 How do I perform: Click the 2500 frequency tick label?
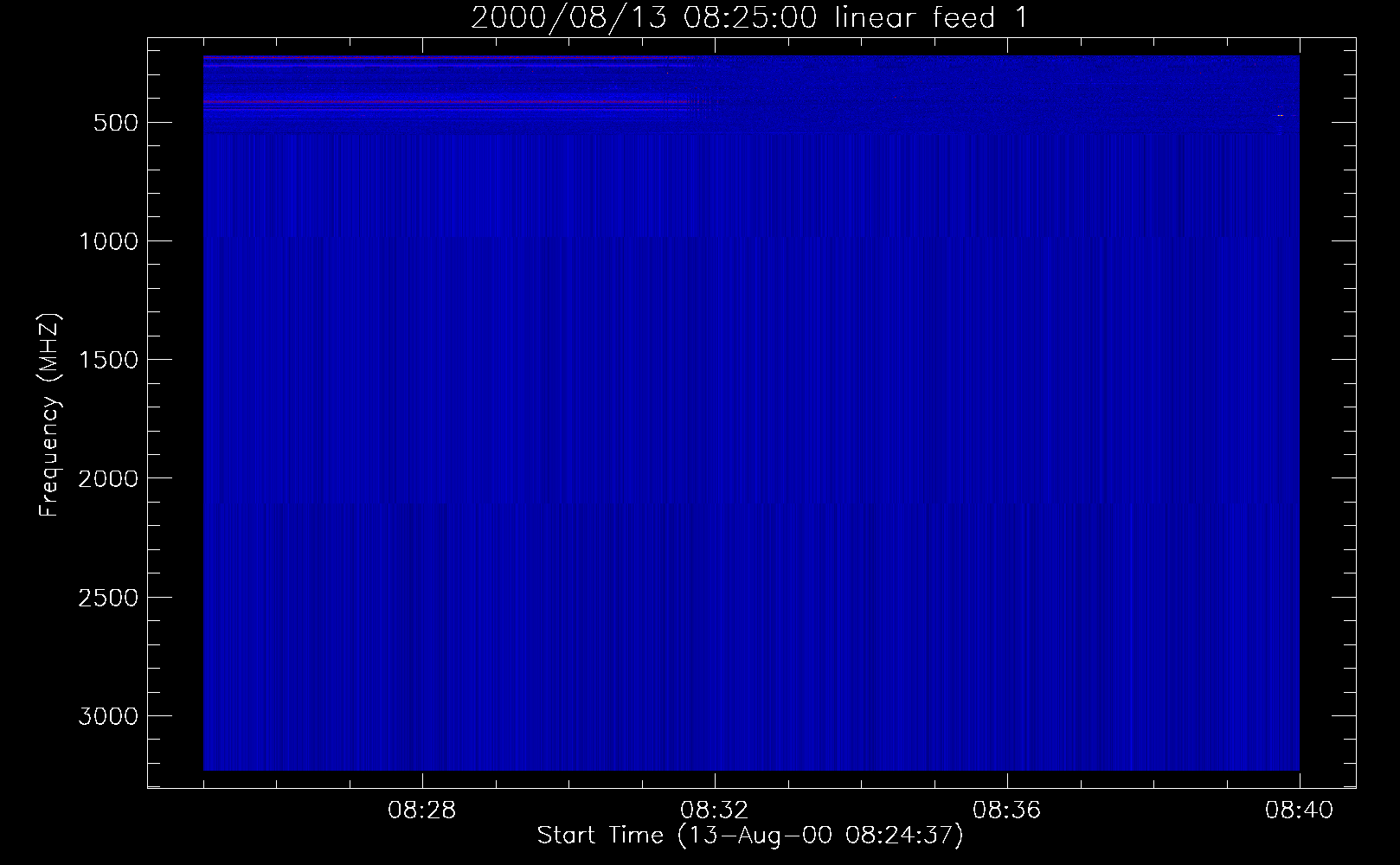[108, 598]
